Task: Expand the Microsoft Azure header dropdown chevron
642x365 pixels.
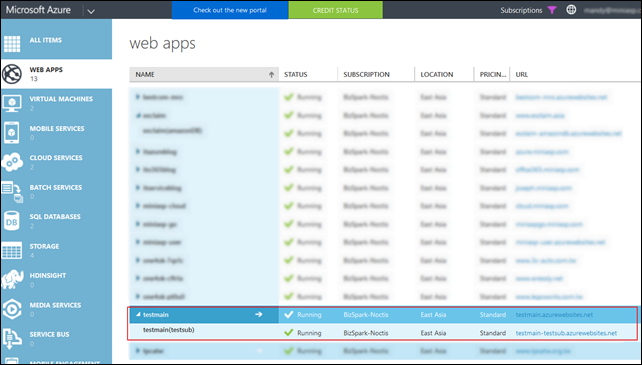Action: (x=91, y=11)
